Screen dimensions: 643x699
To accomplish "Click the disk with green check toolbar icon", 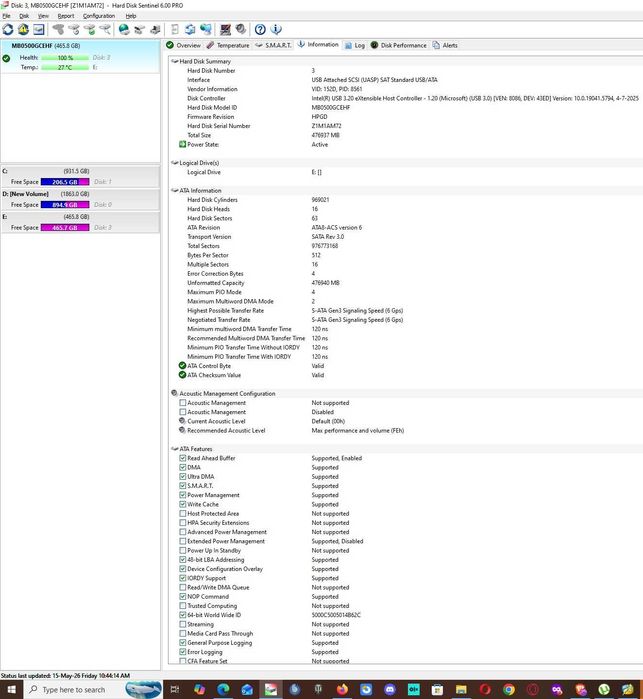I will pyautogui.click(x=89, y=29).
